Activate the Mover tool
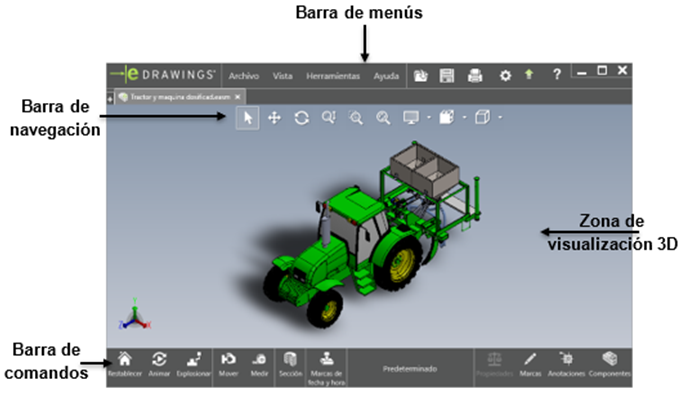This screenshot has width=688, height=407. tap(228, 365)
